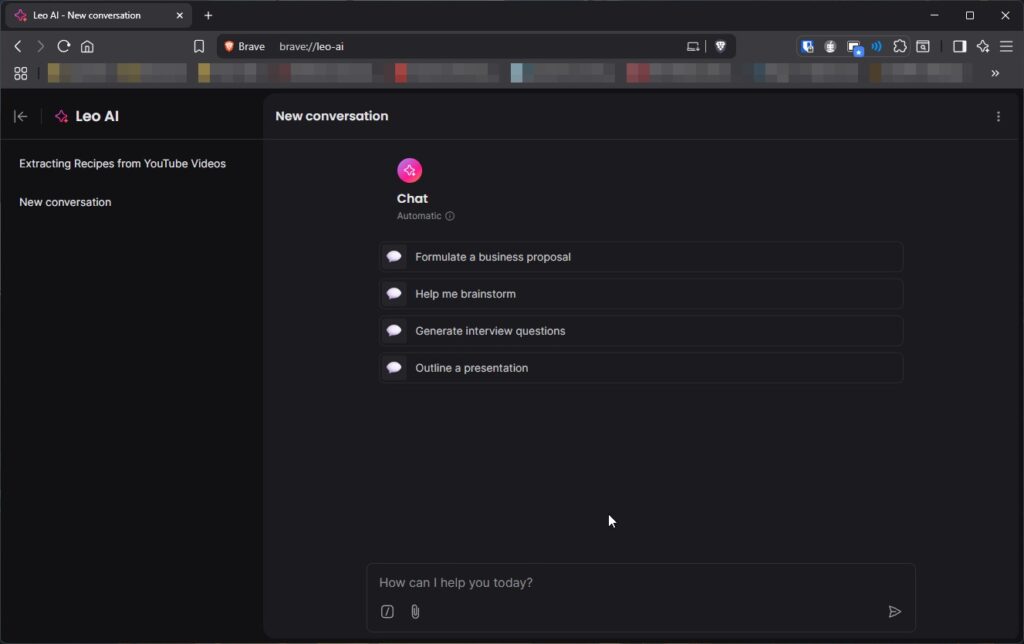Open Extracting Recipes from YouTube Videos conversation
This screenshot has height=644, width=1024.
coord(122,163)
